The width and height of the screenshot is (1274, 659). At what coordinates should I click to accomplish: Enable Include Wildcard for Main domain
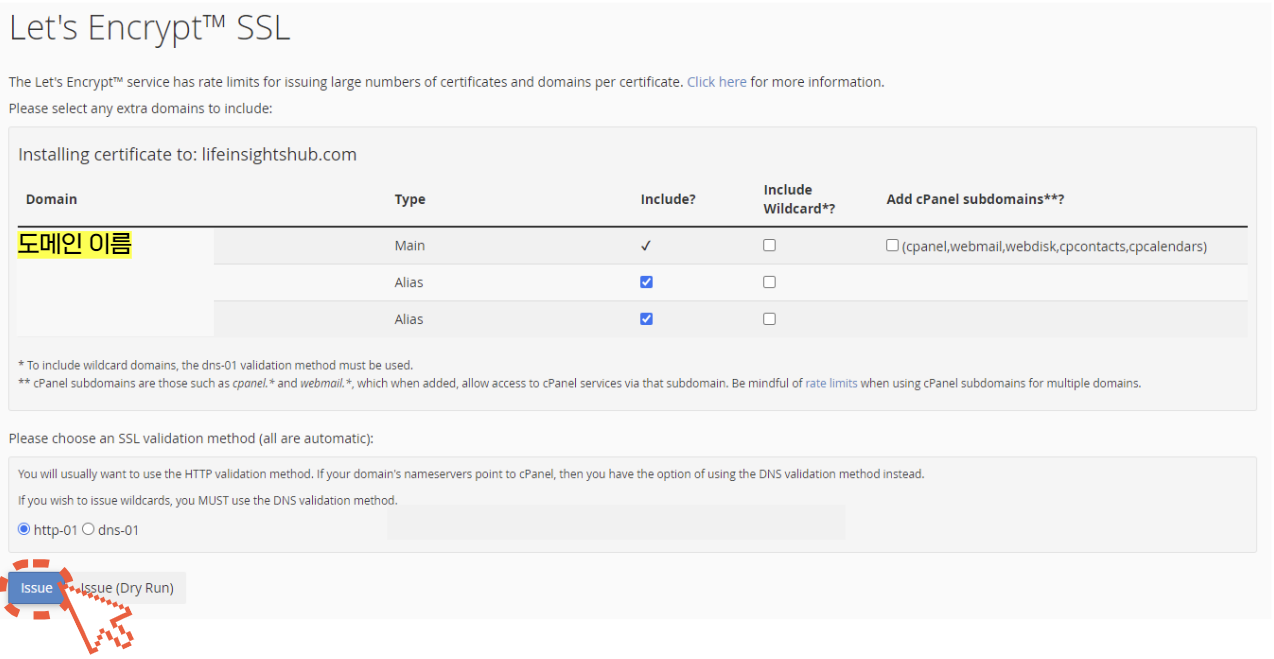(x=769, y=245)
